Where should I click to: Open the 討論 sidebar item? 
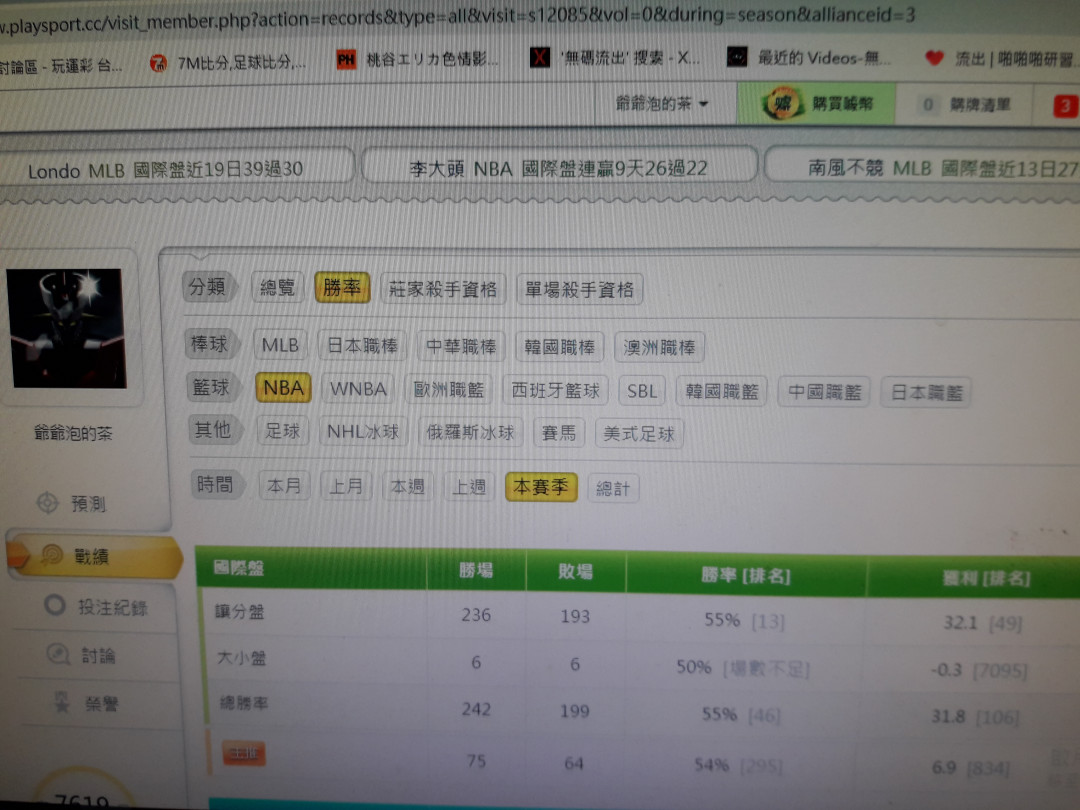[x=98, y=655]
